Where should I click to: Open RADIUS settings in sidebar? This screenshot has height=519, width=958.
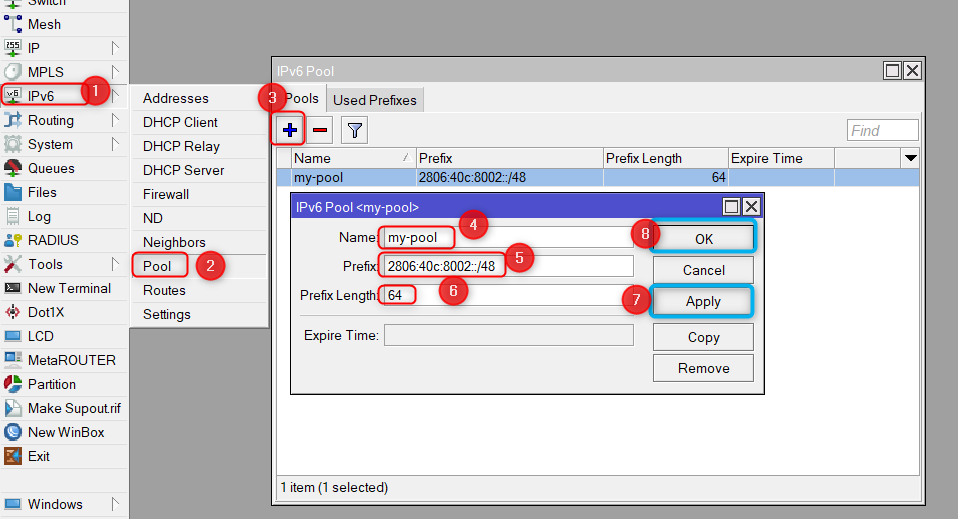[53, 240]
